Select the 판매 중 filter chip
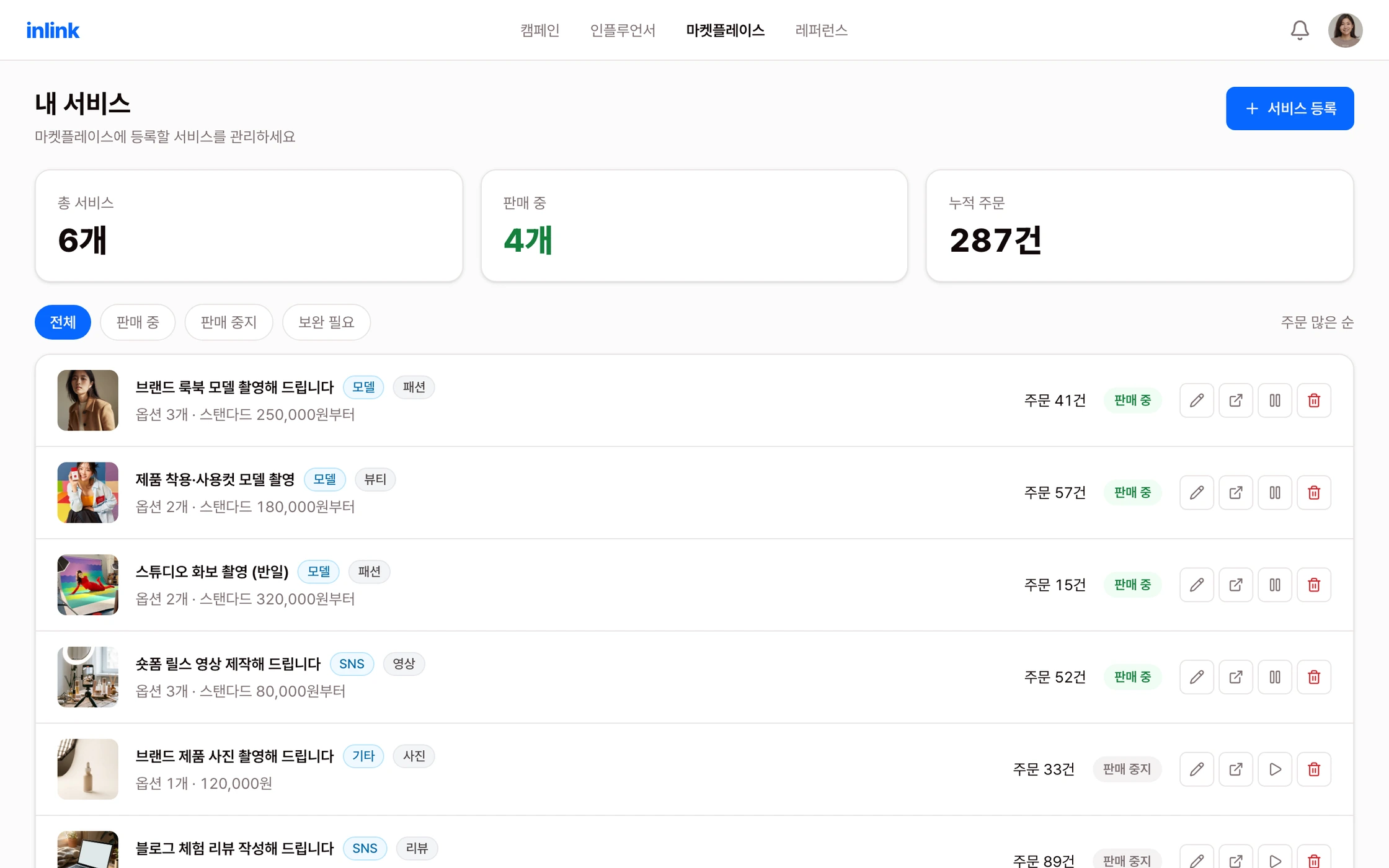Image resolution: width=1389 pixels, height=868 pixels. point(138,322)
